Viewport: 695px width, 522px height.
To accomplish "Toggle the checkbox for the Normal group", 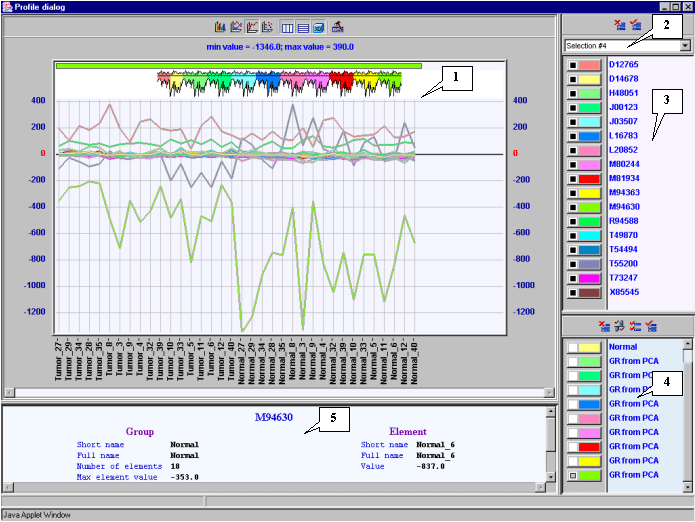I will [x=572, y=347].
